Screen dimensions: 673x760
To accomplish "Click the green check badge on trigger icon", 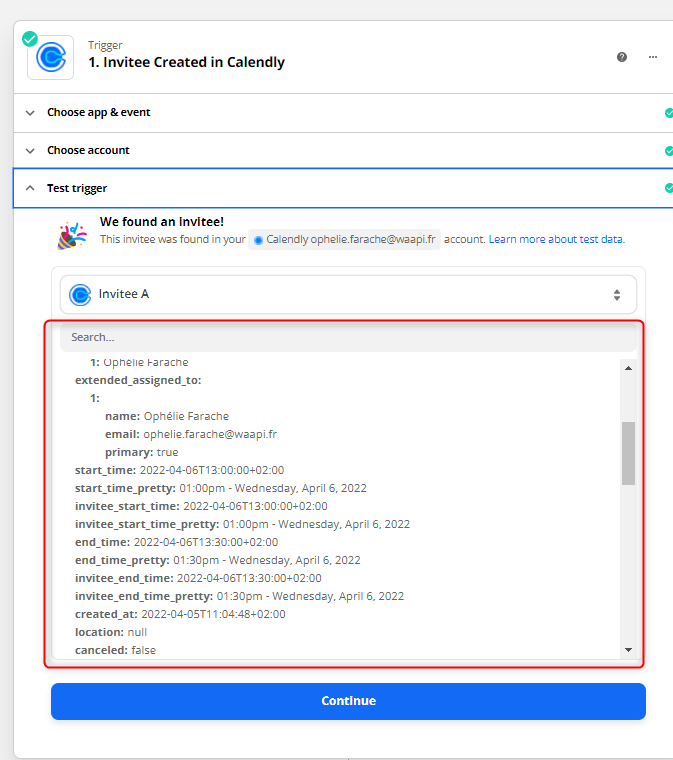I will pyautogui.click(x=30, y=39).
